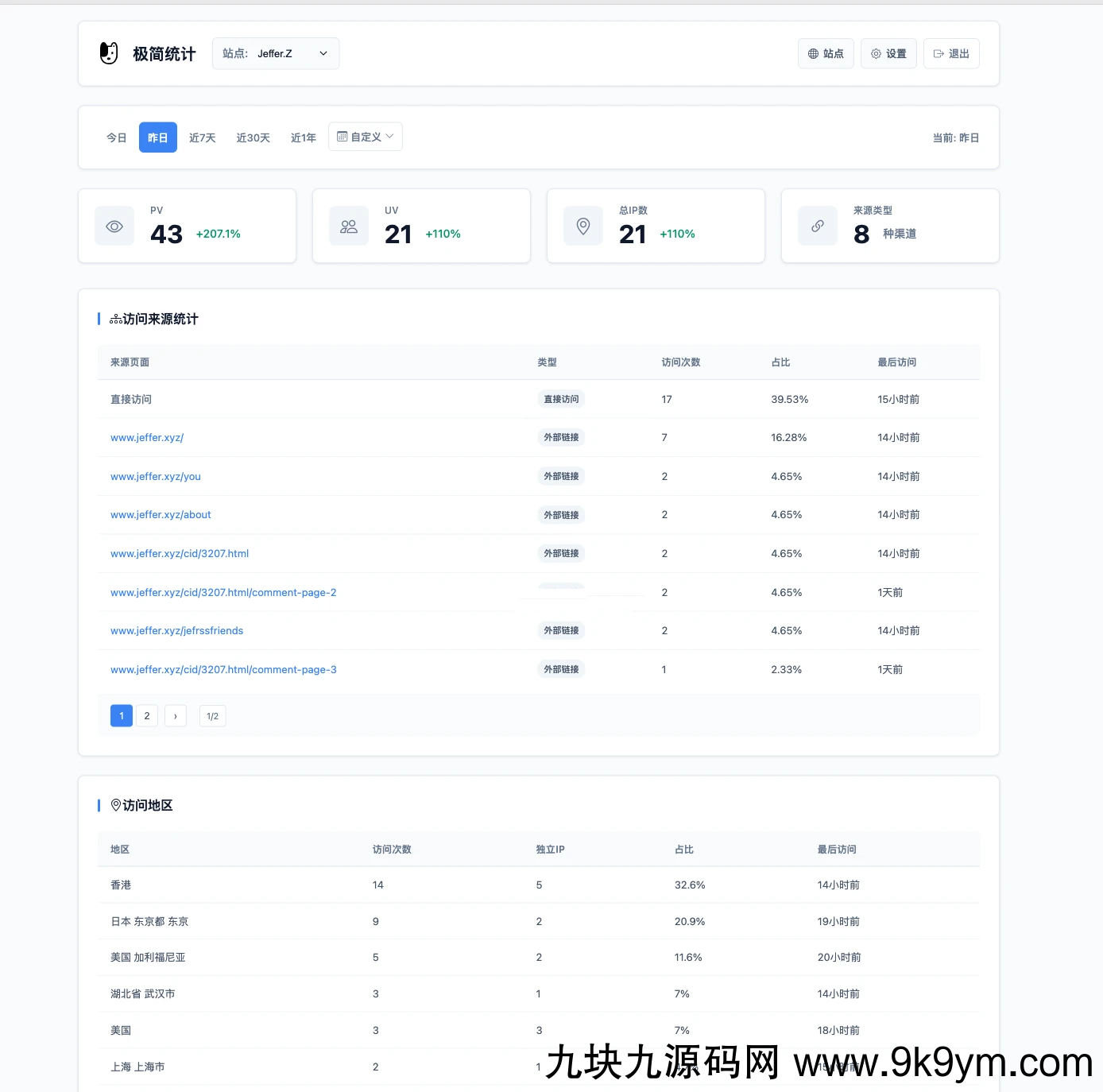Open www.jeffer.xyz/jefrssfriends source link

177,631
